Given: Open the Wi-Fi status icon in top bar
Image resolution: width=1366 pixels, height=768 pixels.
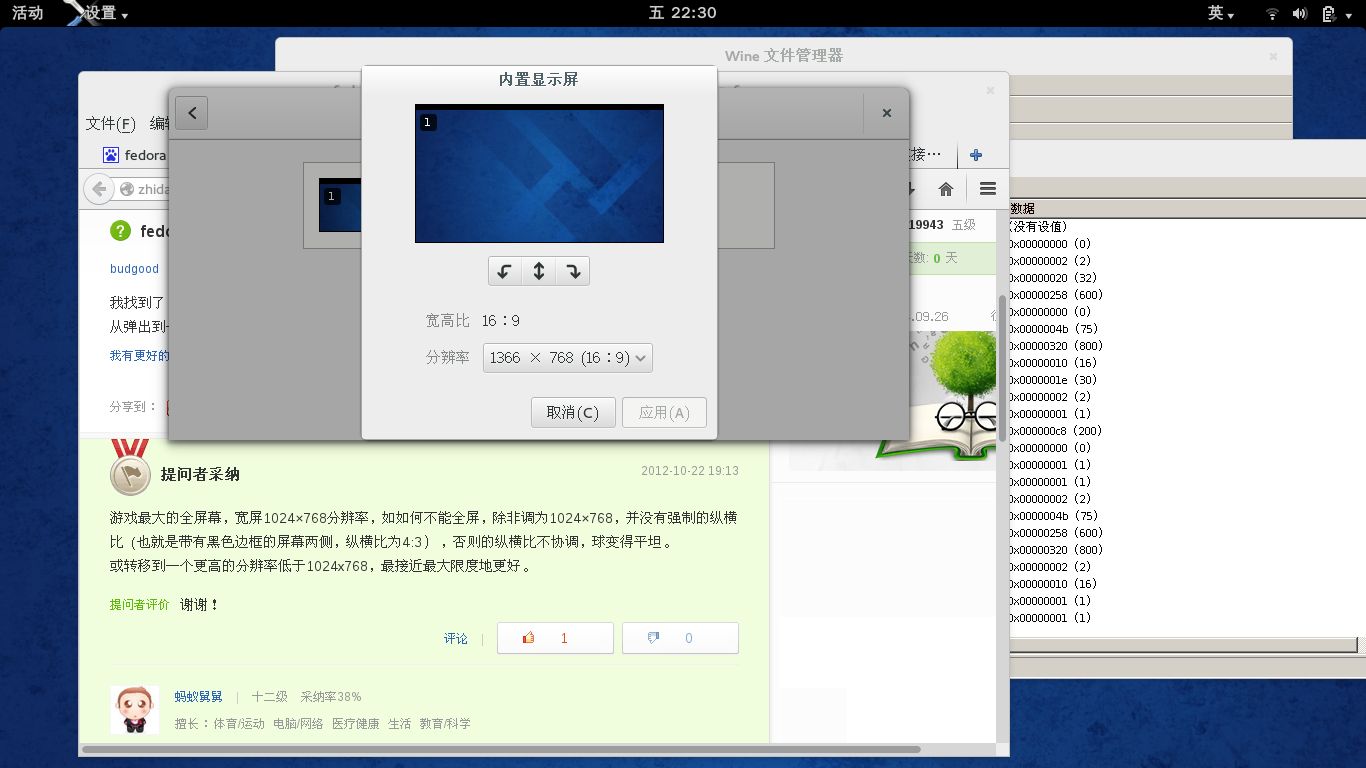Looking at the screenshot, I should 1272,14.
